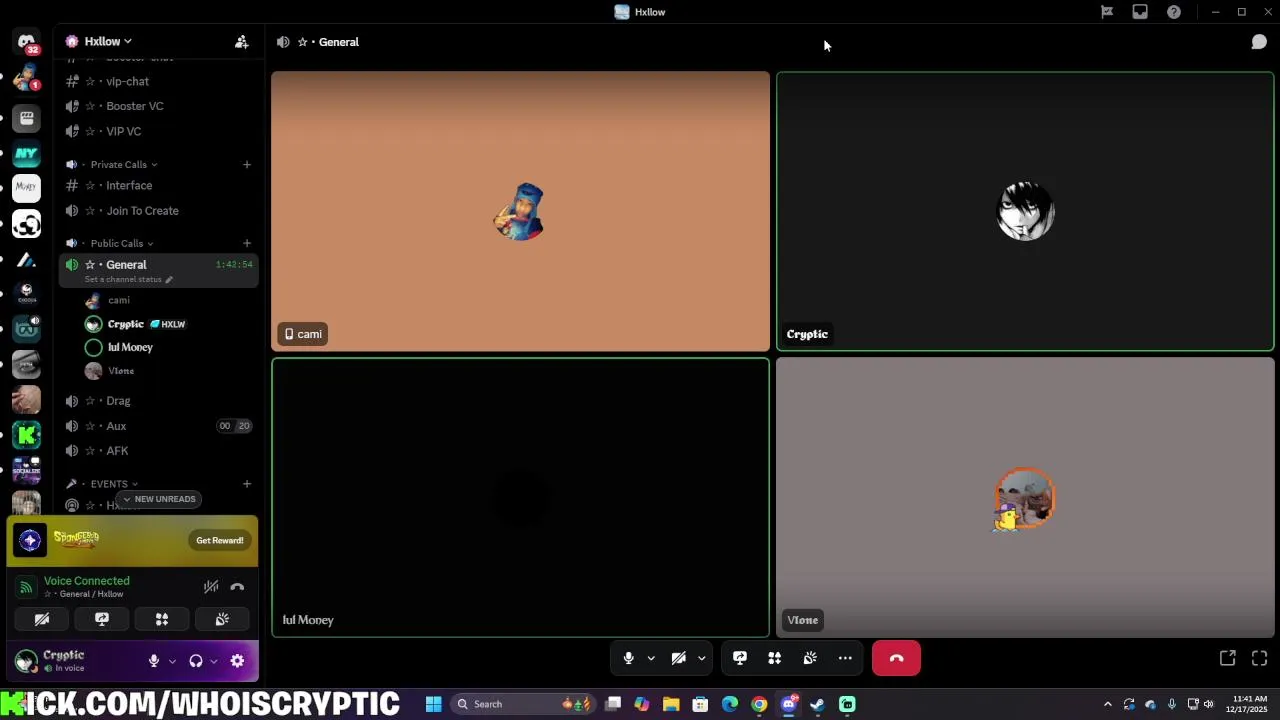
Task: Toggle mute in user panel
Action: coord(154,661)
